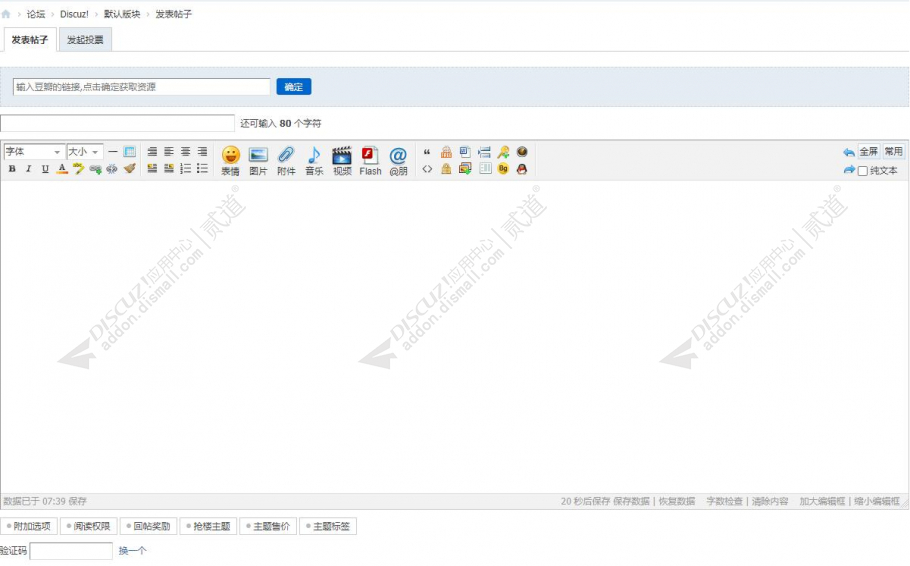910x566 pixels.
Task: Insert Flash content
Action: pos(370,161)
